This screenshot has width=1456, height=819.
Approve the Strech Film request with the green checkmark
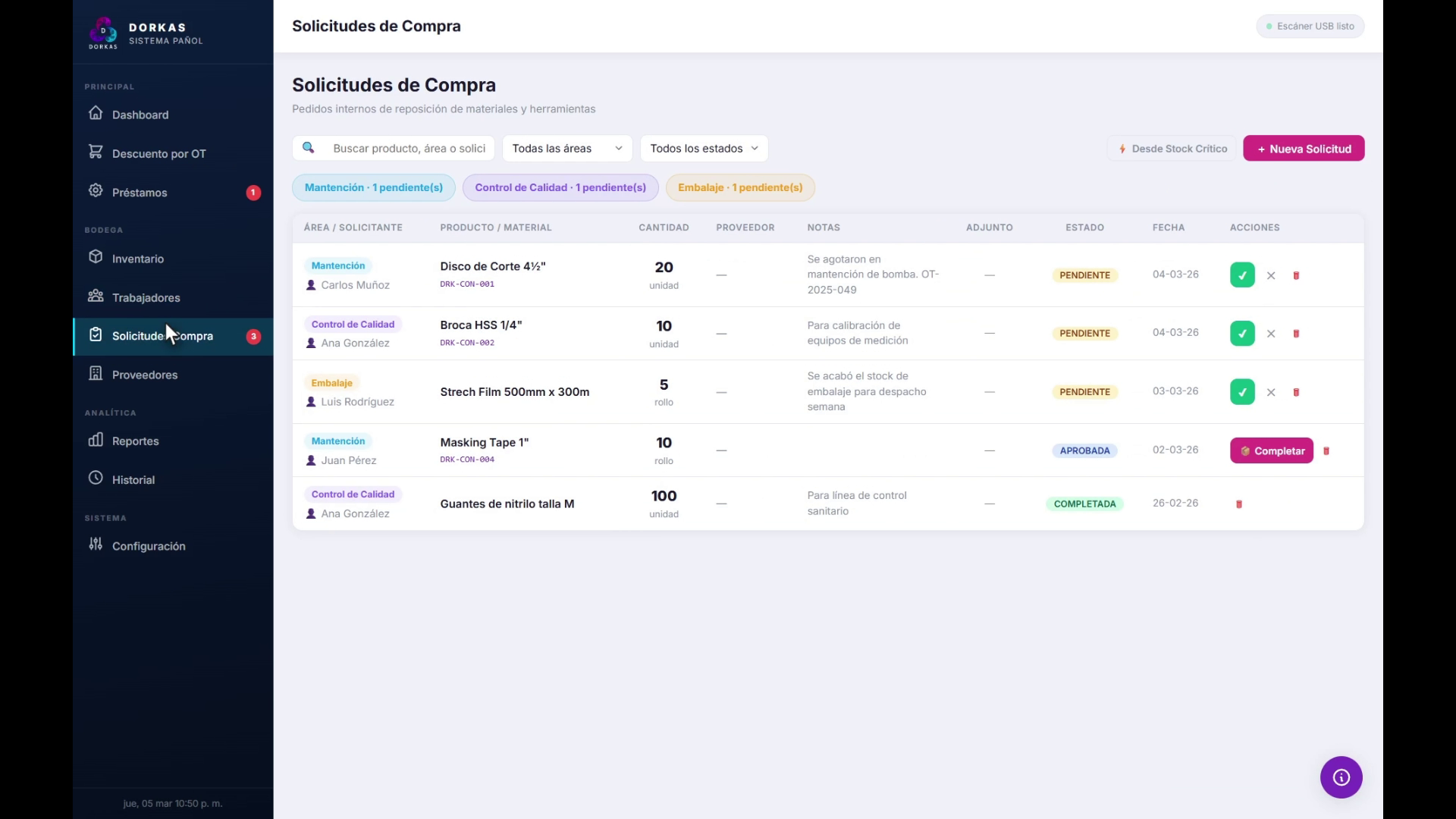pyautogui.click(x=1242, y=392)
